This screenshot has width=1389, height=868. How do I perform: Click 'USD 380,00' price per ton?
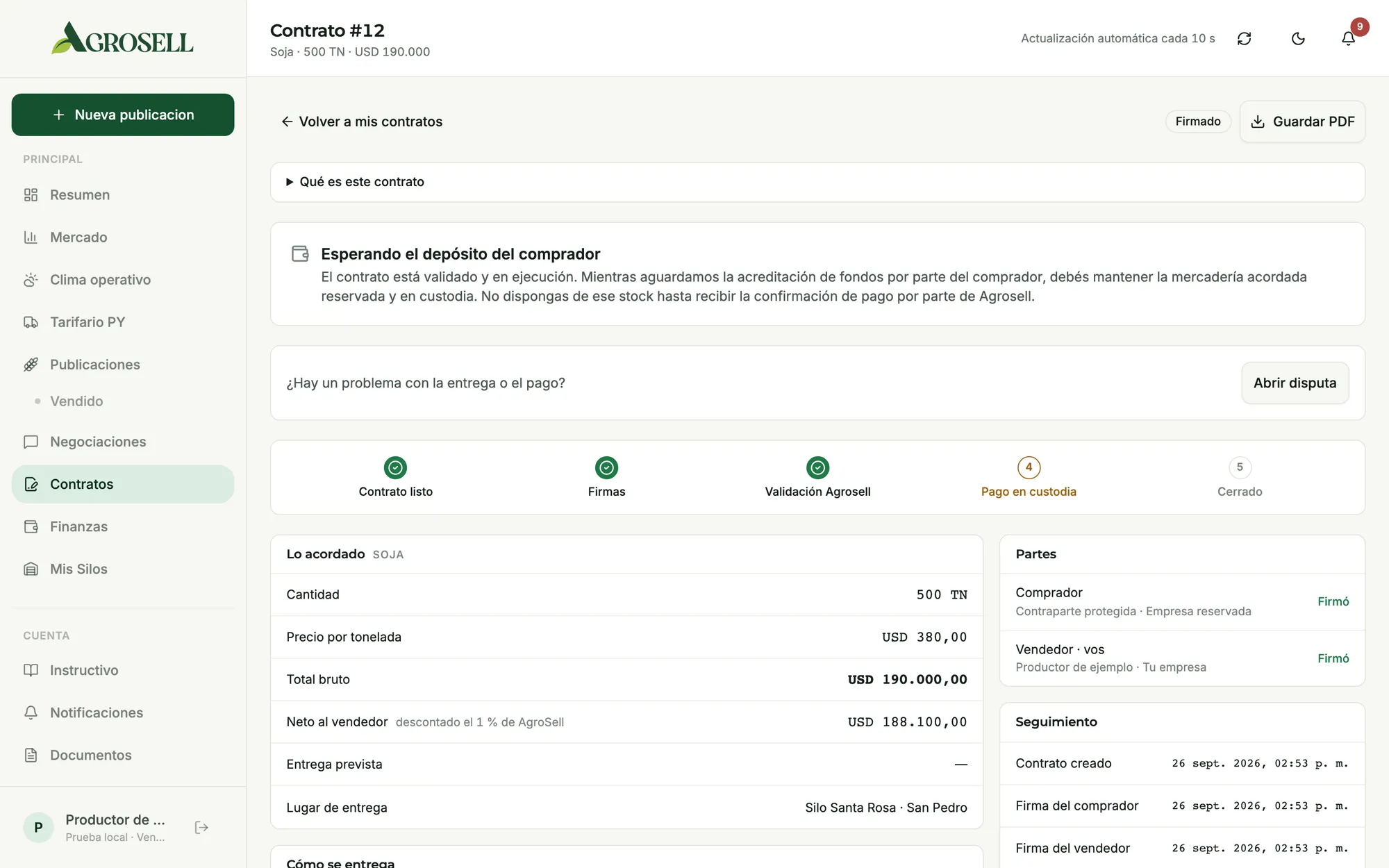click(x=924, y=637)
